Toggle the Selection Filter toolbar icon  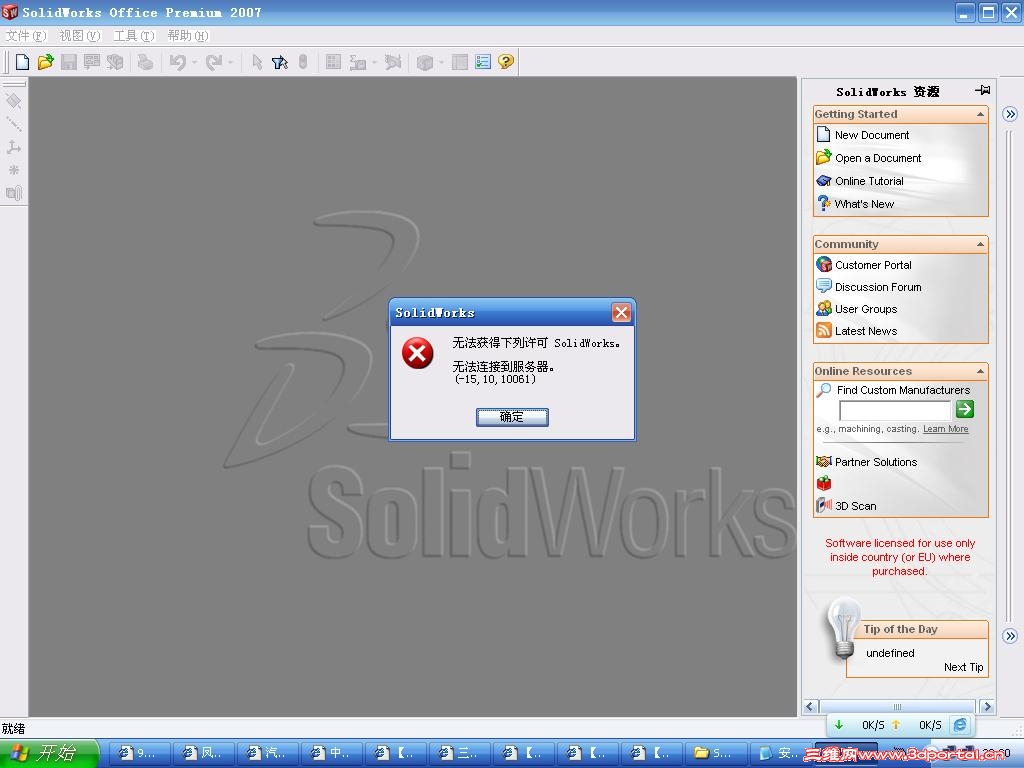pyautogui.click(x=280, y=62)
